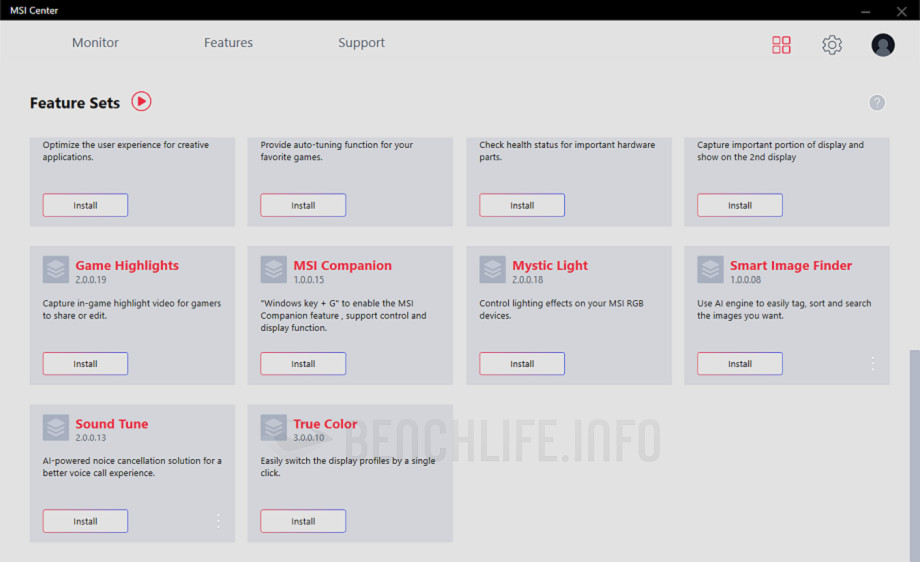Click version number 1.0.0.08
This screenshot has width=920, height=562.
tap(745, 280)
